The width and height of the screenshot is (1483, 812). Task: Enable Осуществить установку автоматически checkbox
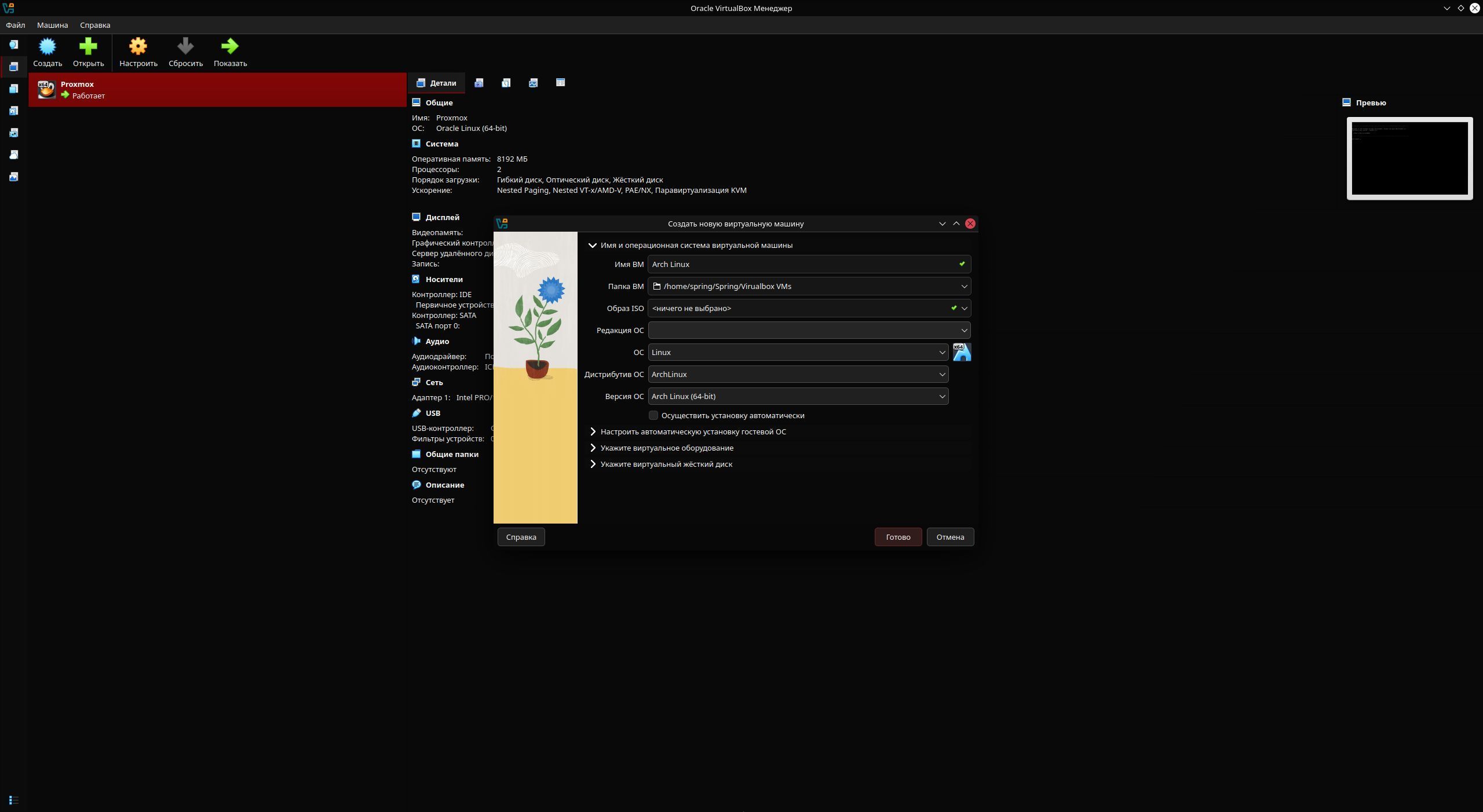(653, 415)
